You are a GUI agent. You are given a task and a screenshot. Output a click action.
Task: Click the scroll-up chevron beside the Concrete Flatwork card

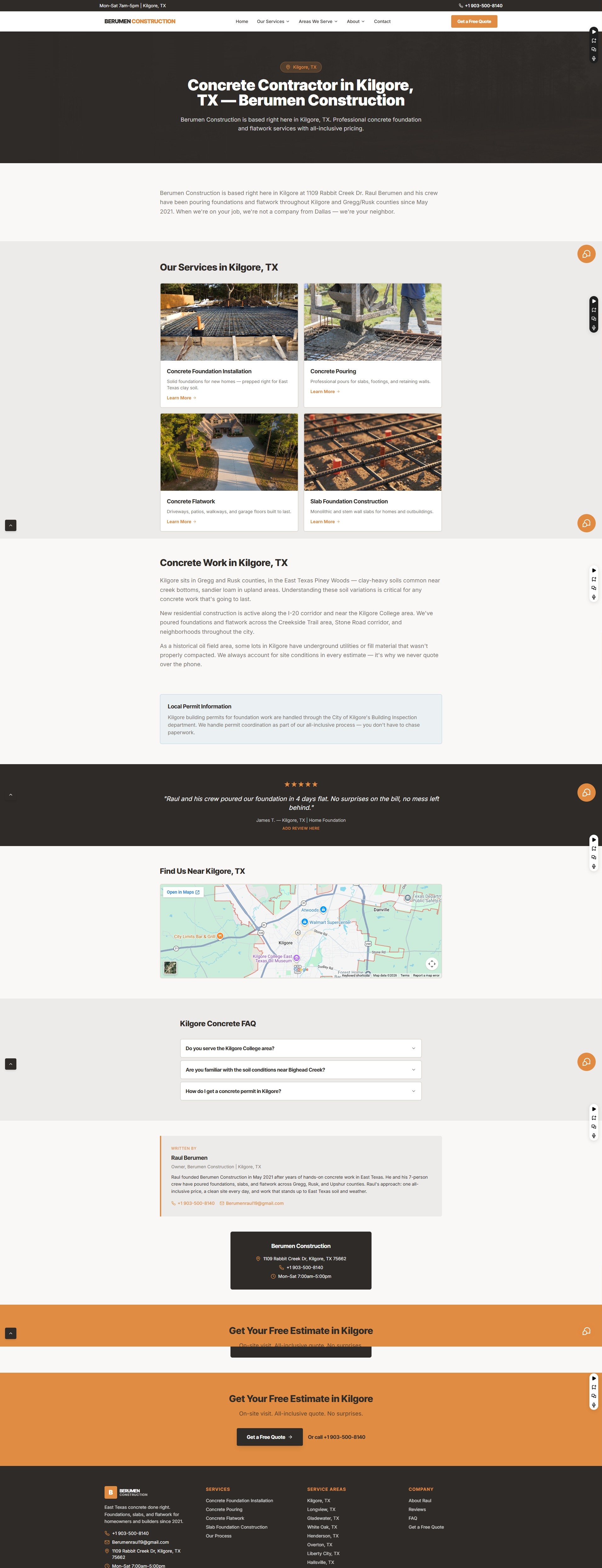pos(10,525)
